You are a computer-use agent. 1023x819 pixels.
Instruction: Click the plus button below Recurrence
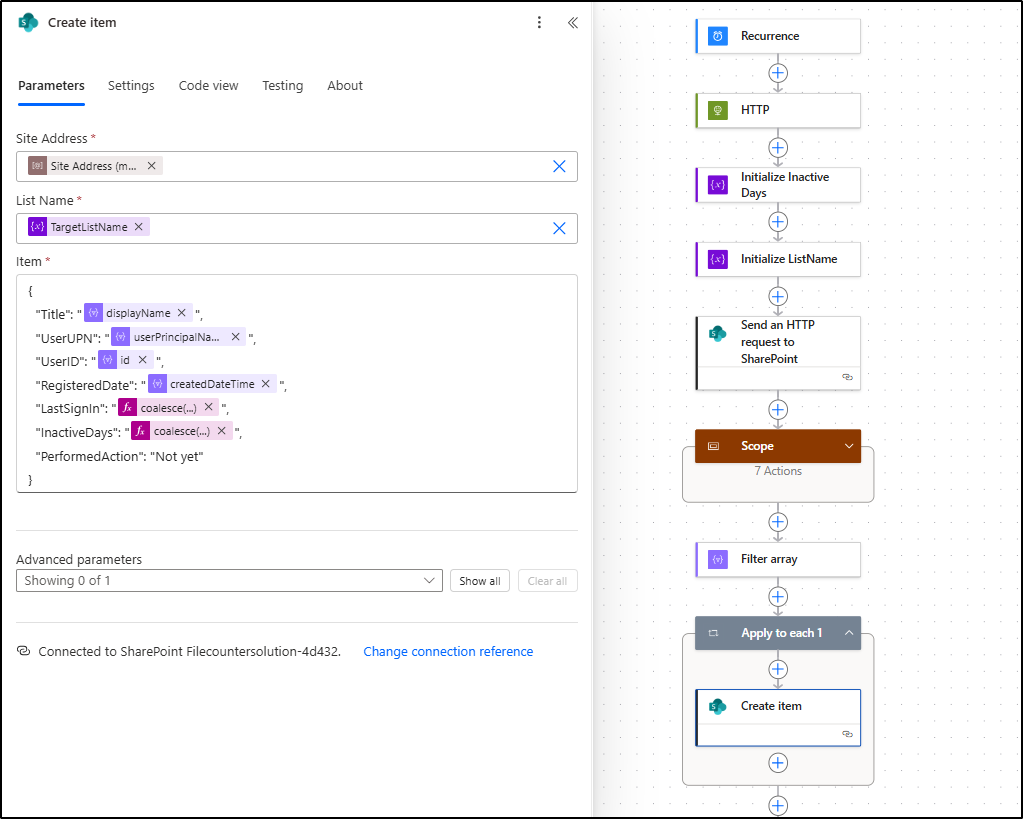(x=777, y=72)
